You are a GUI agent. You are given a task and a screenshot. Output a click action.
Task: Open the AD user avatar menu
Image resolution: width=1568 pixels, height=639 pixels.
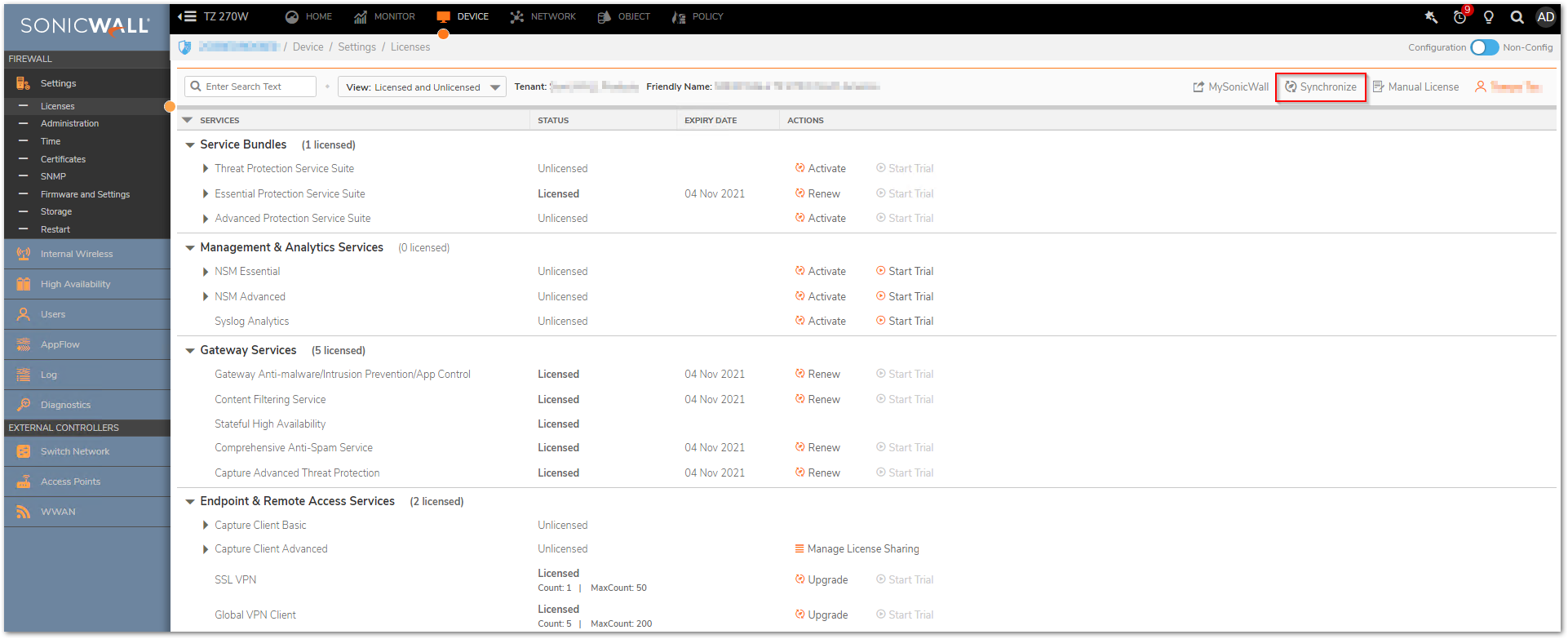[x=1545, y=17]
